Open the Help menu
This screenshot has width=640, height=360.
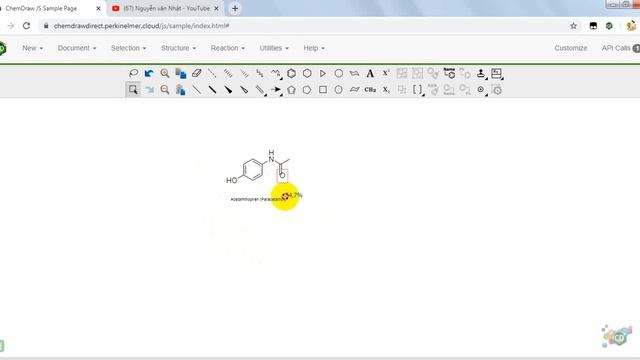pyautogui.click(x=314, y=48)
